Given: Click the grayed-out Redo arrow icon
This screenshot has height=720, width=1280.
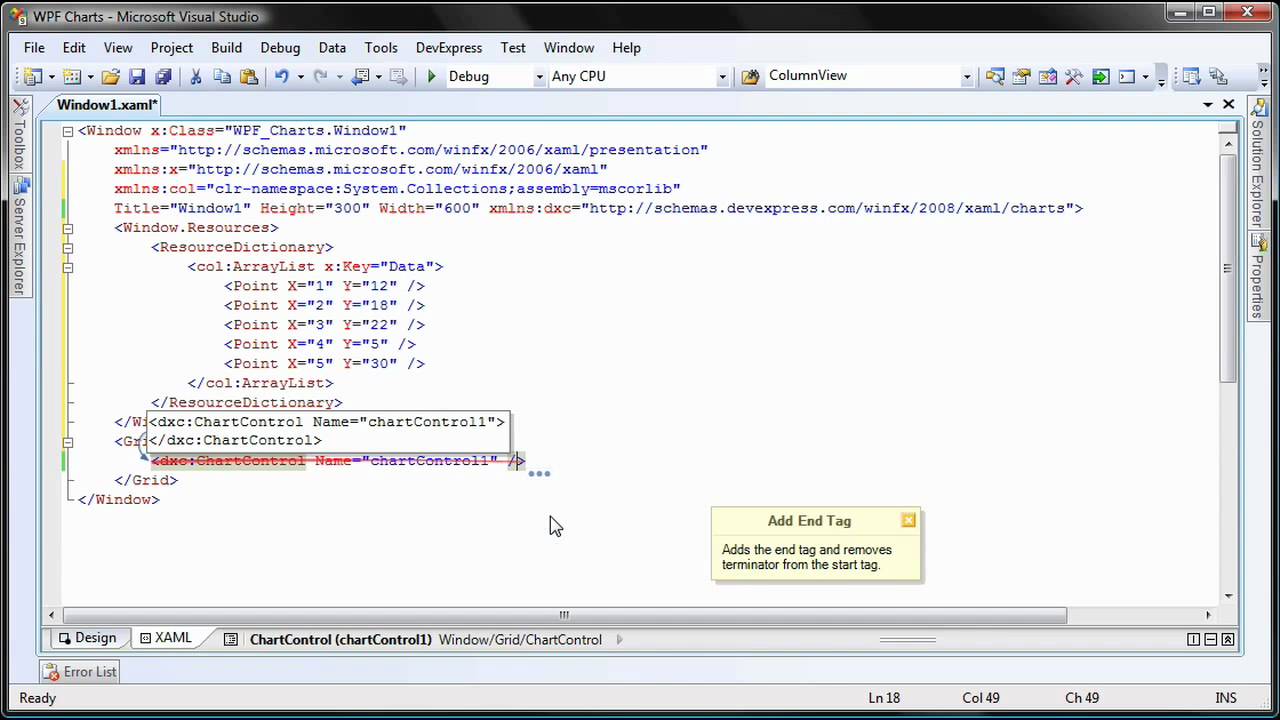Looking at the screenshot, I should tap(320, 76).
